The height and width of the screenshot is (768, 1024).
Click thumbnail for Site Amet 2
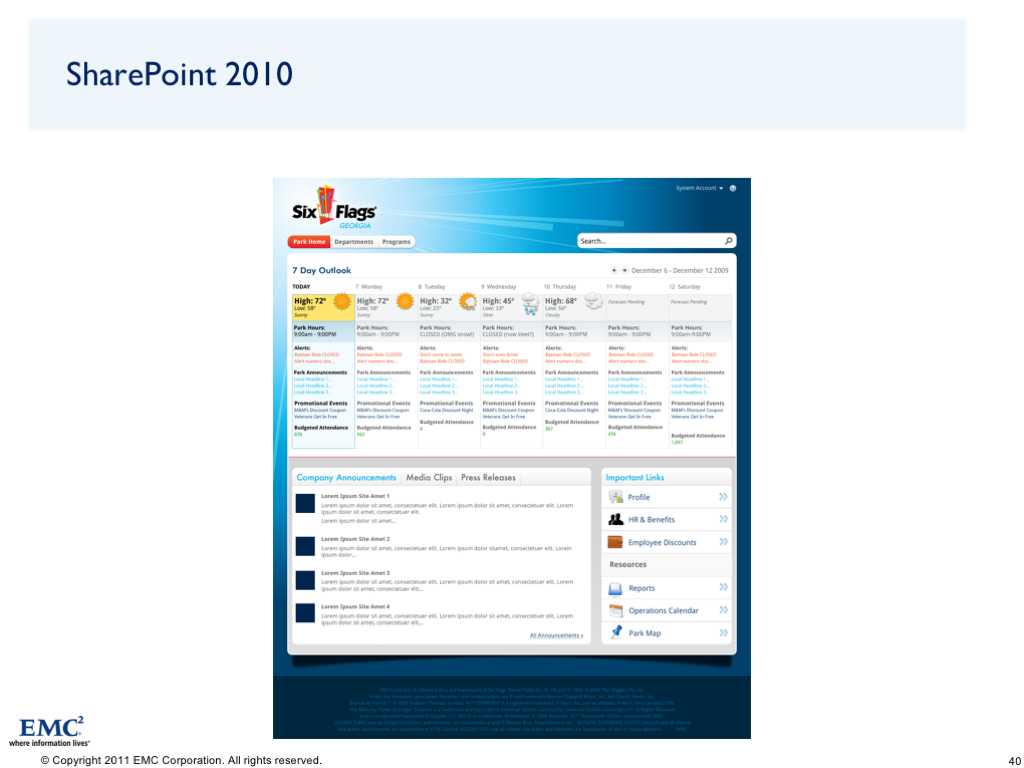[305, 546]
